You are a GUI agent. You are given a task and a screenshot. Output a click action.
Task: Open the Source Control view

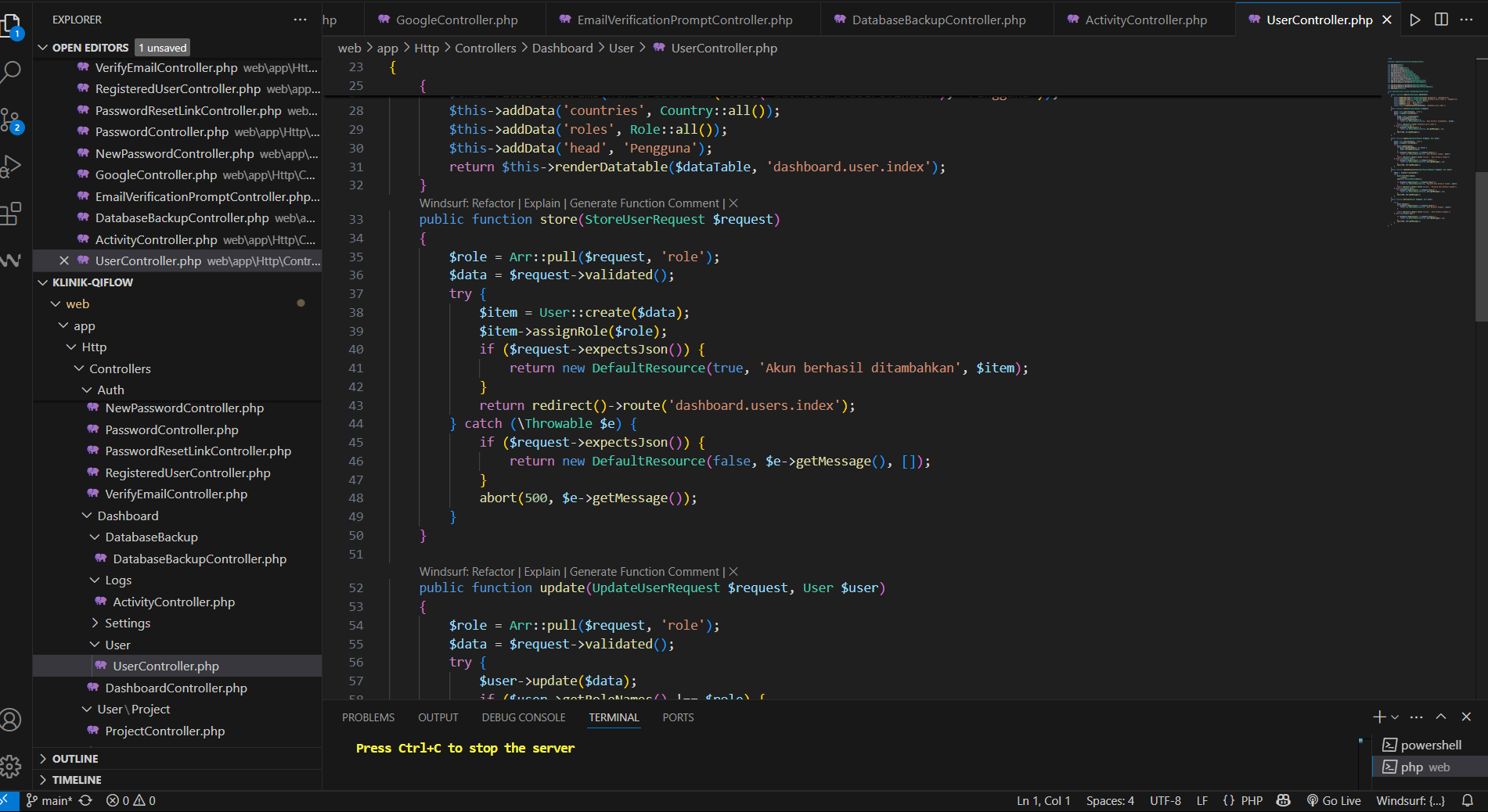(11, 120)
